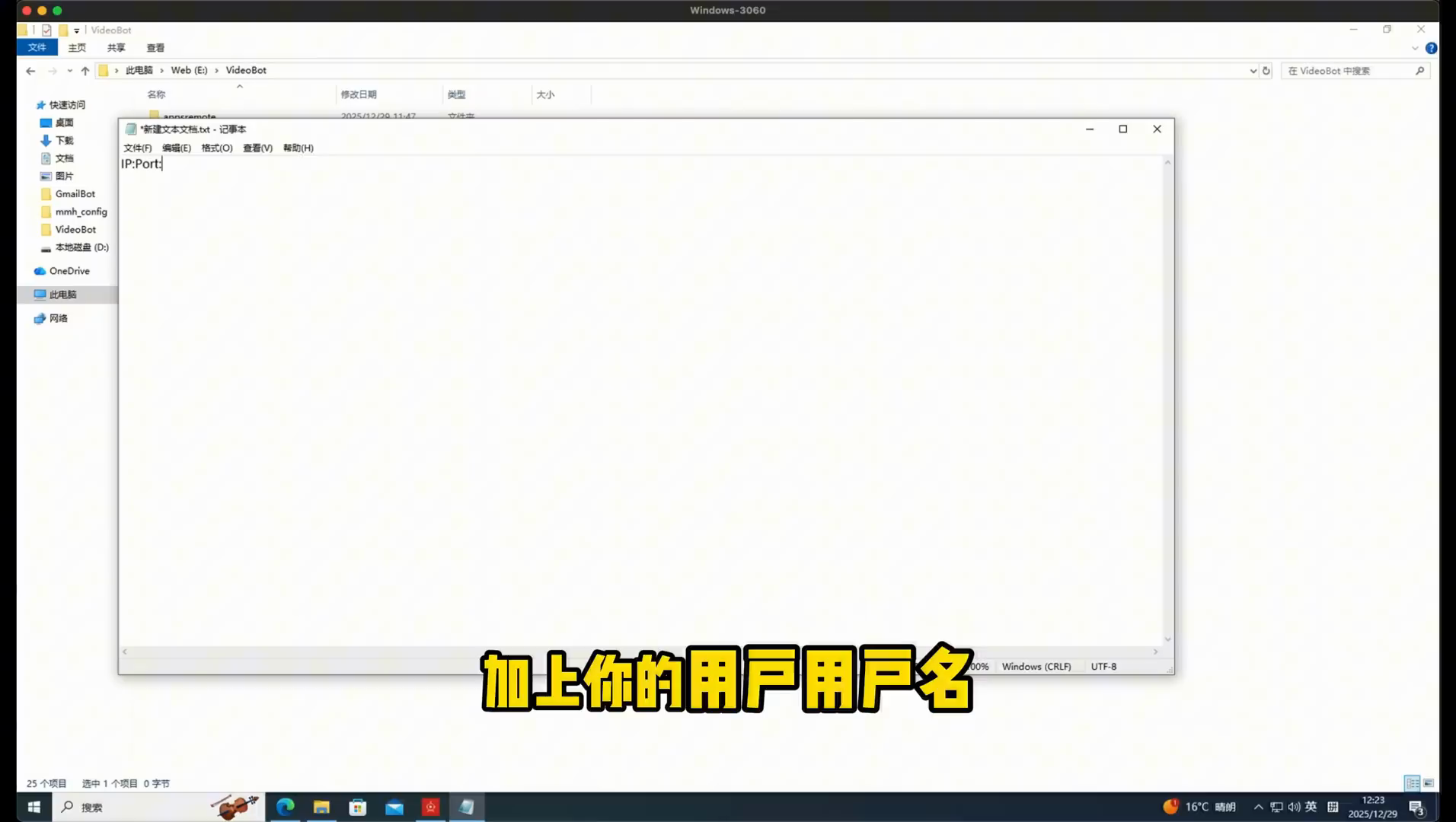1456x822 pixels.
Task: Open Explorer help icon
Action: pos(1431,48)
